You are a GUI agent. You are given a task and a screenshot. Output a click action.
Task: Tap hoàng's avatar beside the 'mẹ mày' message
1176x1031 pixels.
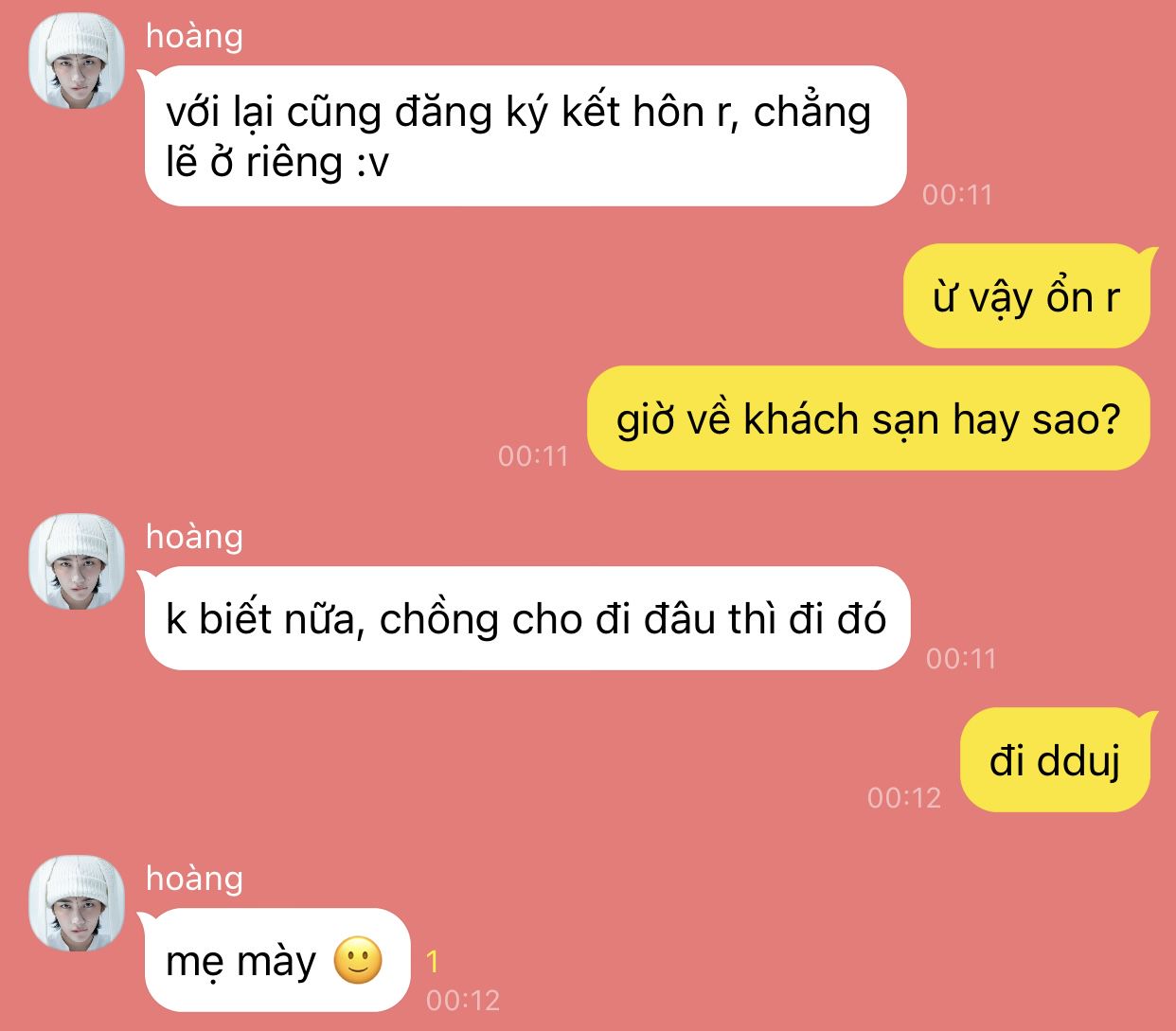(77, 903)
